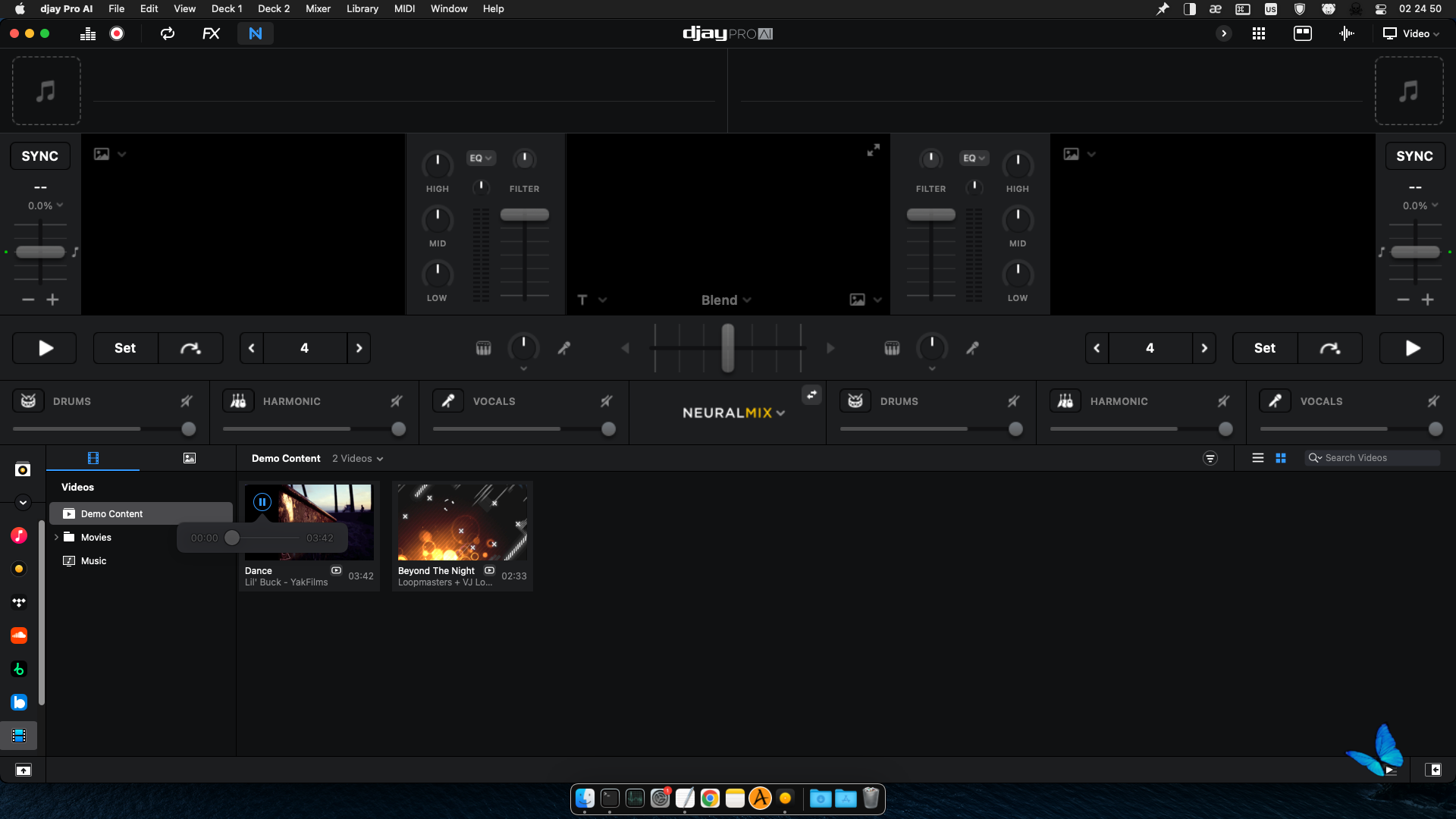Decrease Deck 2 loop length
Image resolution: width=1456 pixels, height=819 pixels.
click(1097, 348)
